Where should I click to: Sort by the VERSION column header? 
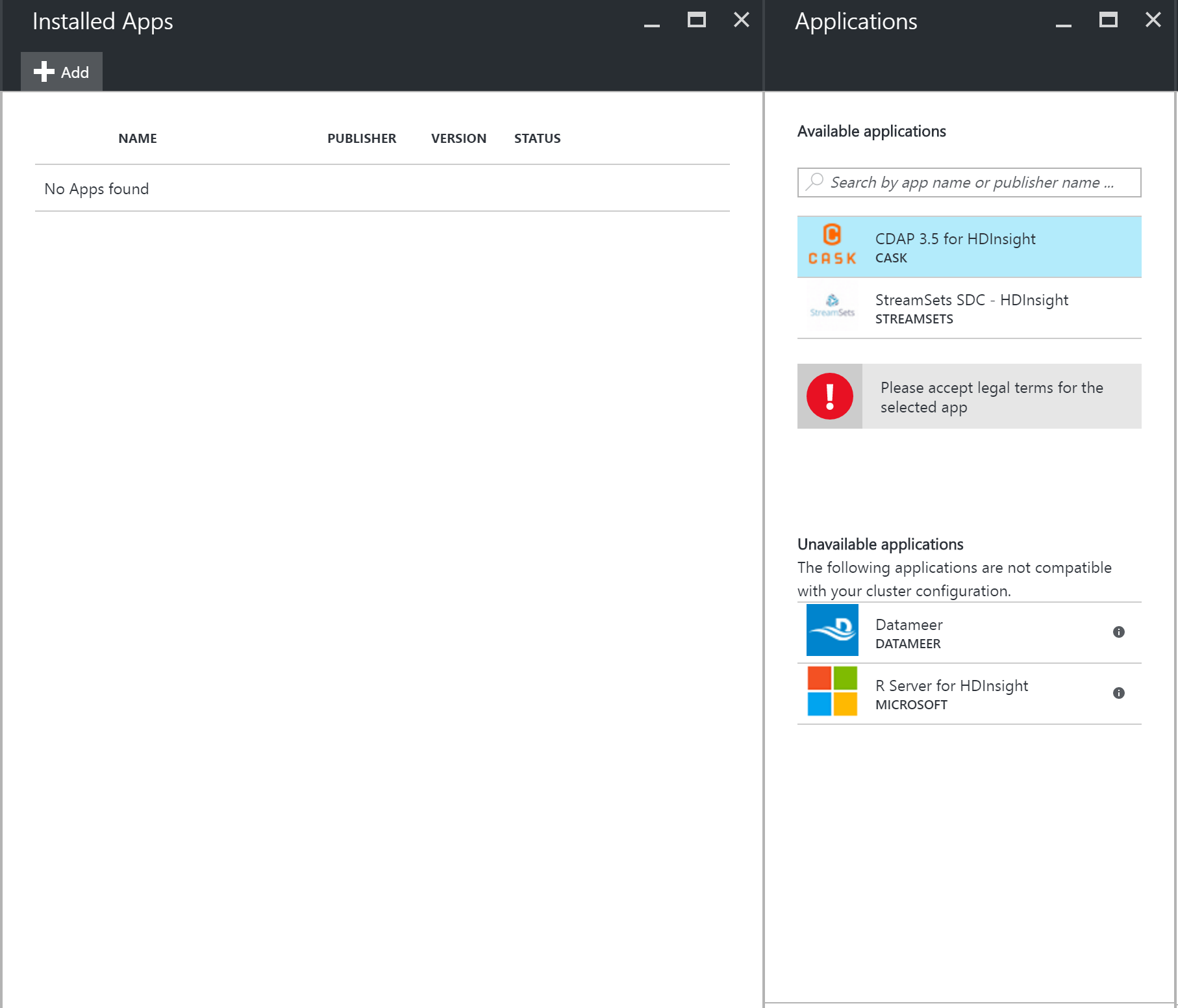(458, 138)
